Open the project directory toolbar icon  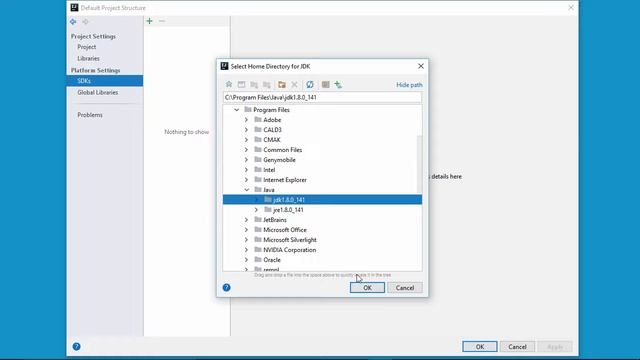click(x=254, y=84)
